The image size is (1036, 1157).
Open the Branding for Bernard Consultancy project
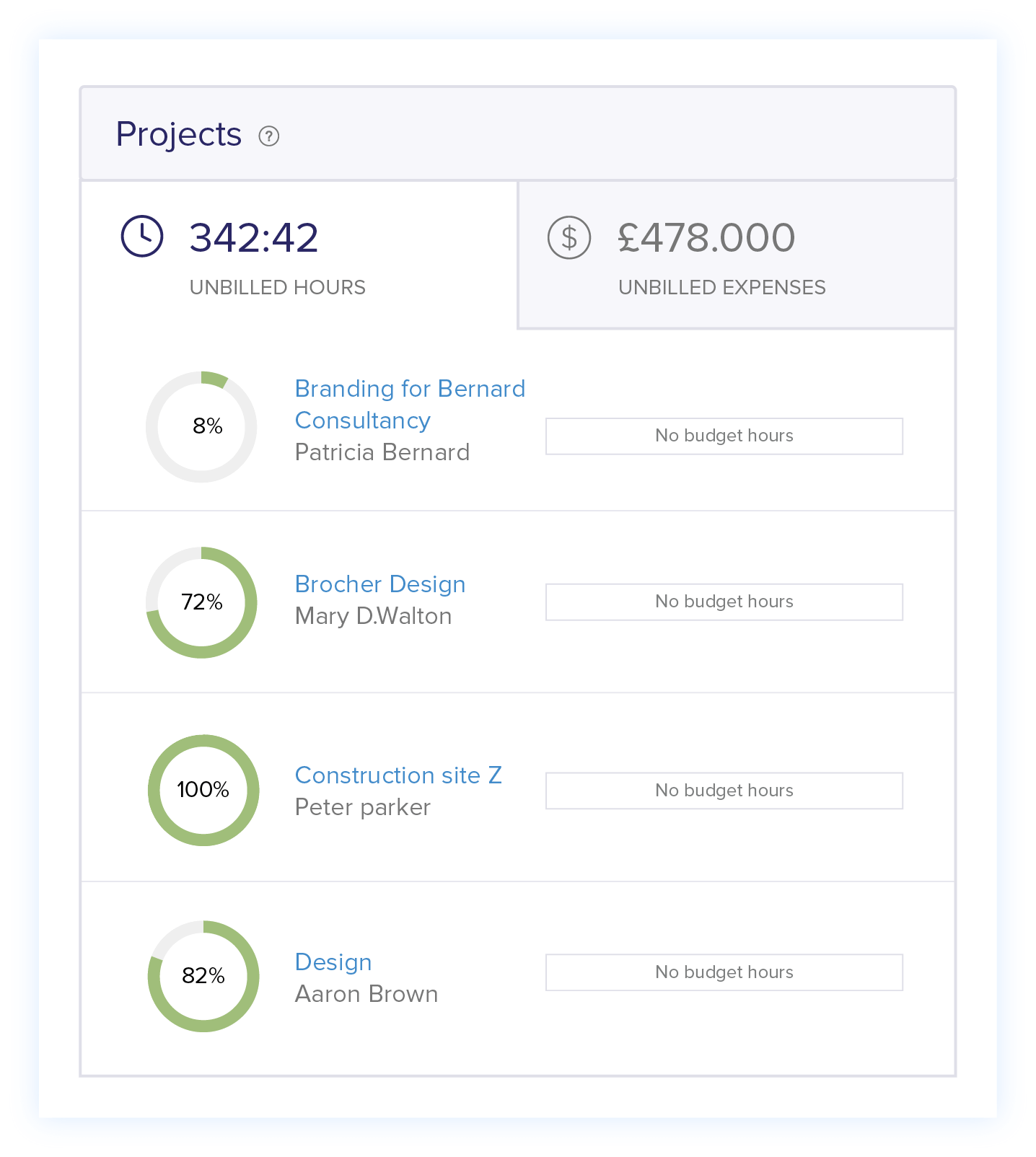411,404
